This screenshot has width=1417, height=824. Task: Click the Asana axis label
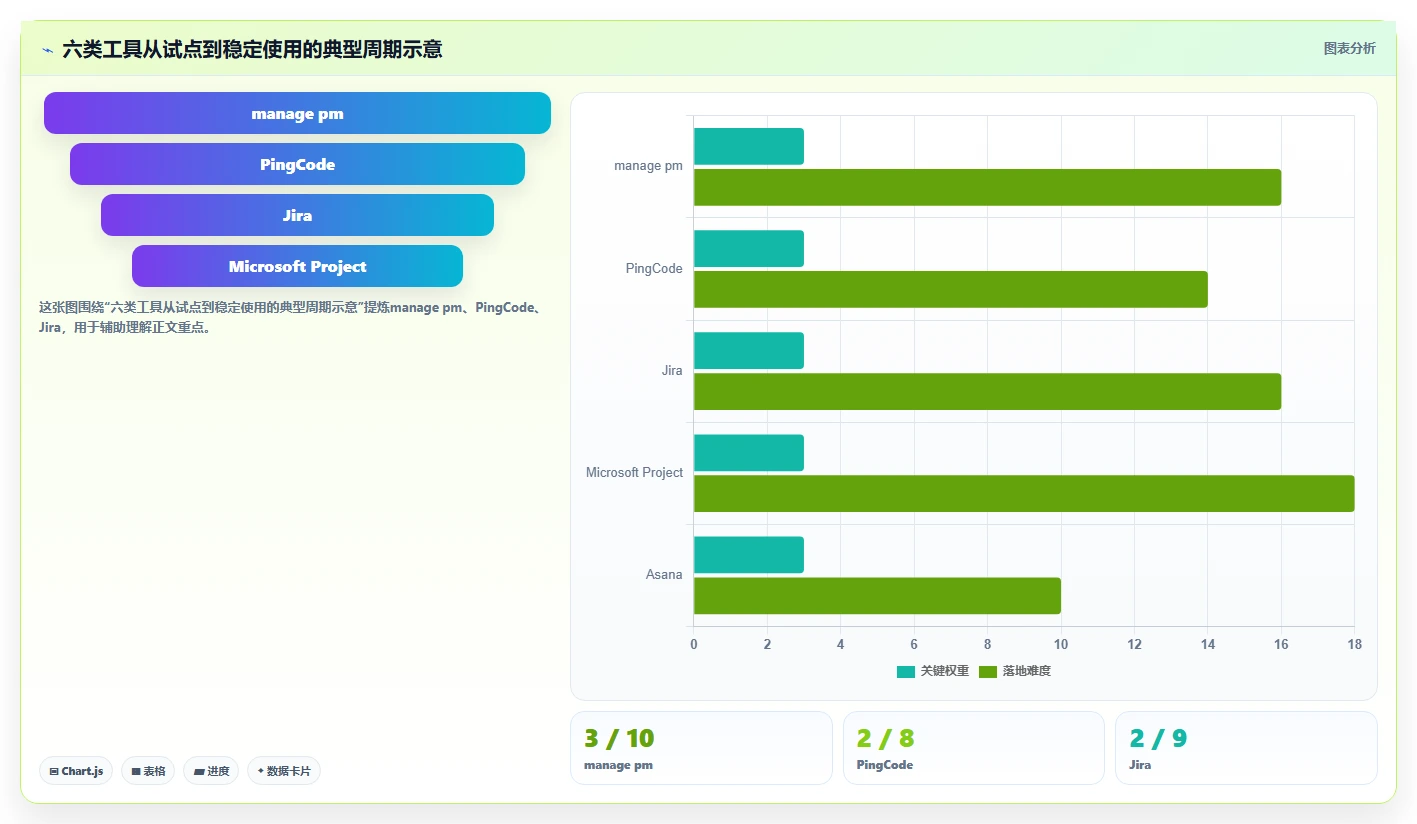[x=664, y=574]
